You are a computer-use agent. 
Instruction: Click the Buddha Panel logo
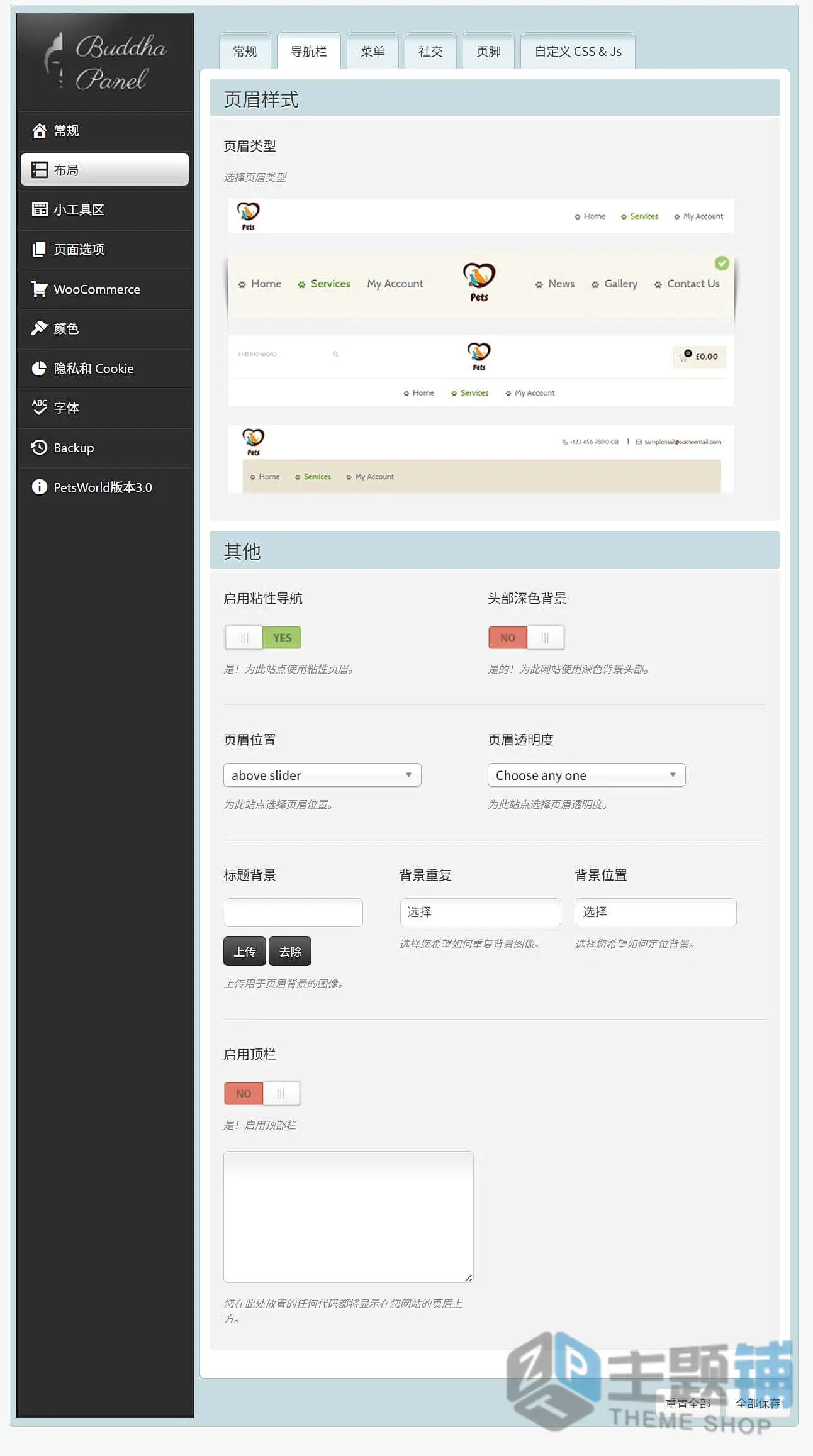105,62
